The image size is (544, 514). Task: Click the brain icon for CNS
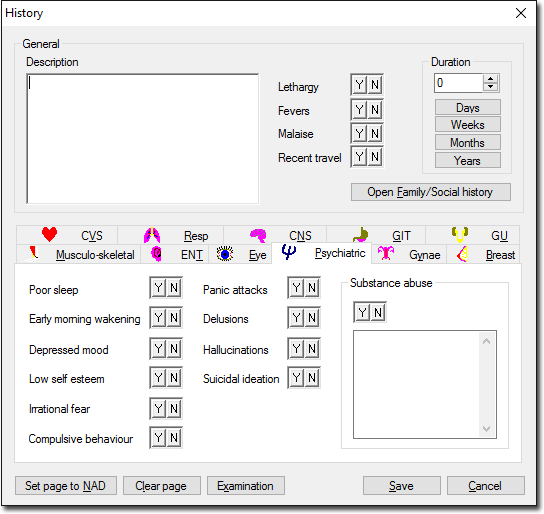tap(258, 235)
